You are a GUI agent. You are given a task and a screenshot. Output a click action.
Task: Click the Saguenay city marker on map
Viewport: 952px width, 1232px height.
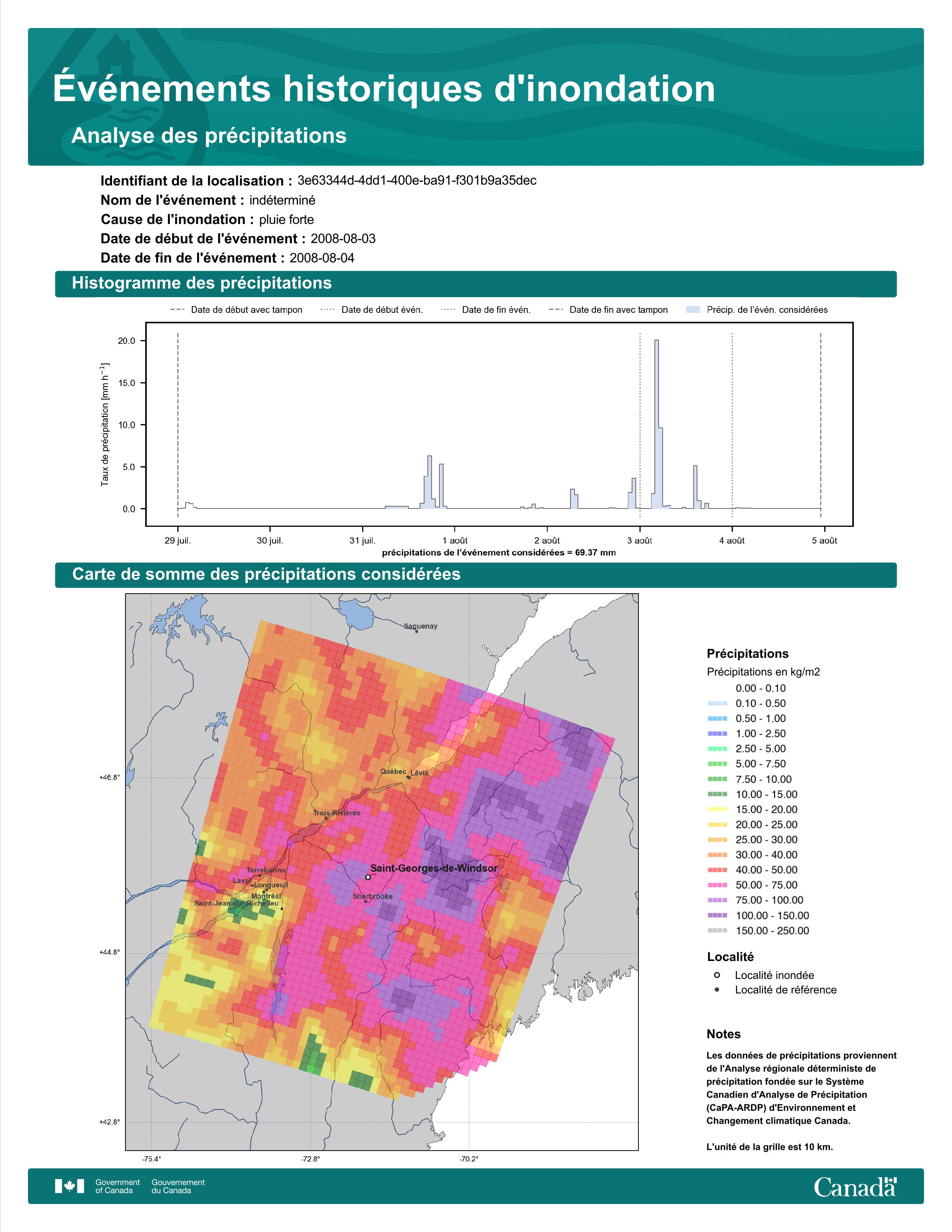(x=416, y=631)
